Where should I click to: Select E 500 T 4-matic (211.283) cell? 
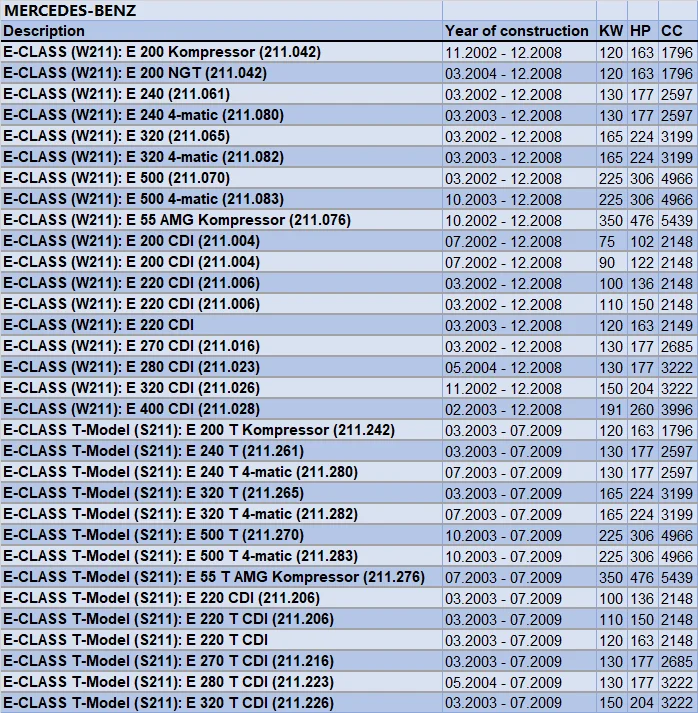pyautogui.click(x=221, y=556)
